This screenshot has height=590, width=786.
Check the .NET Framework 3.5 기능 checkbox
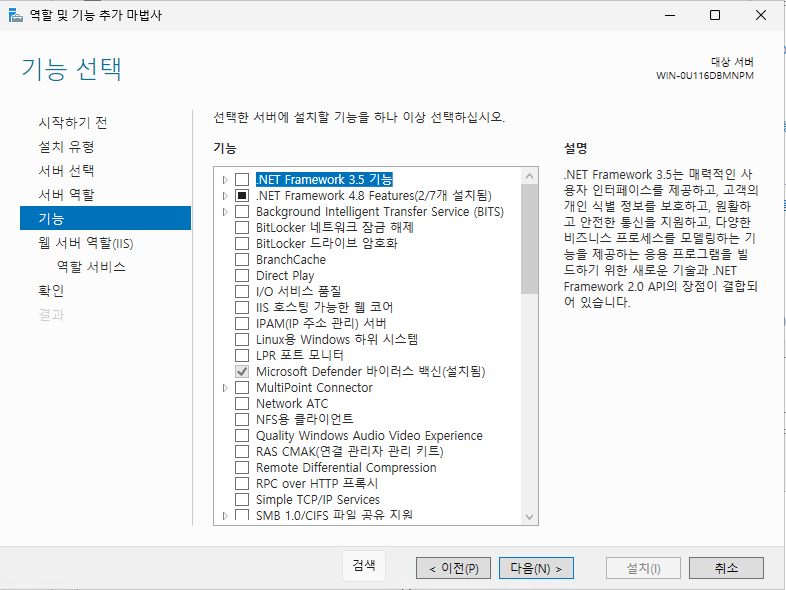[242, 179]
